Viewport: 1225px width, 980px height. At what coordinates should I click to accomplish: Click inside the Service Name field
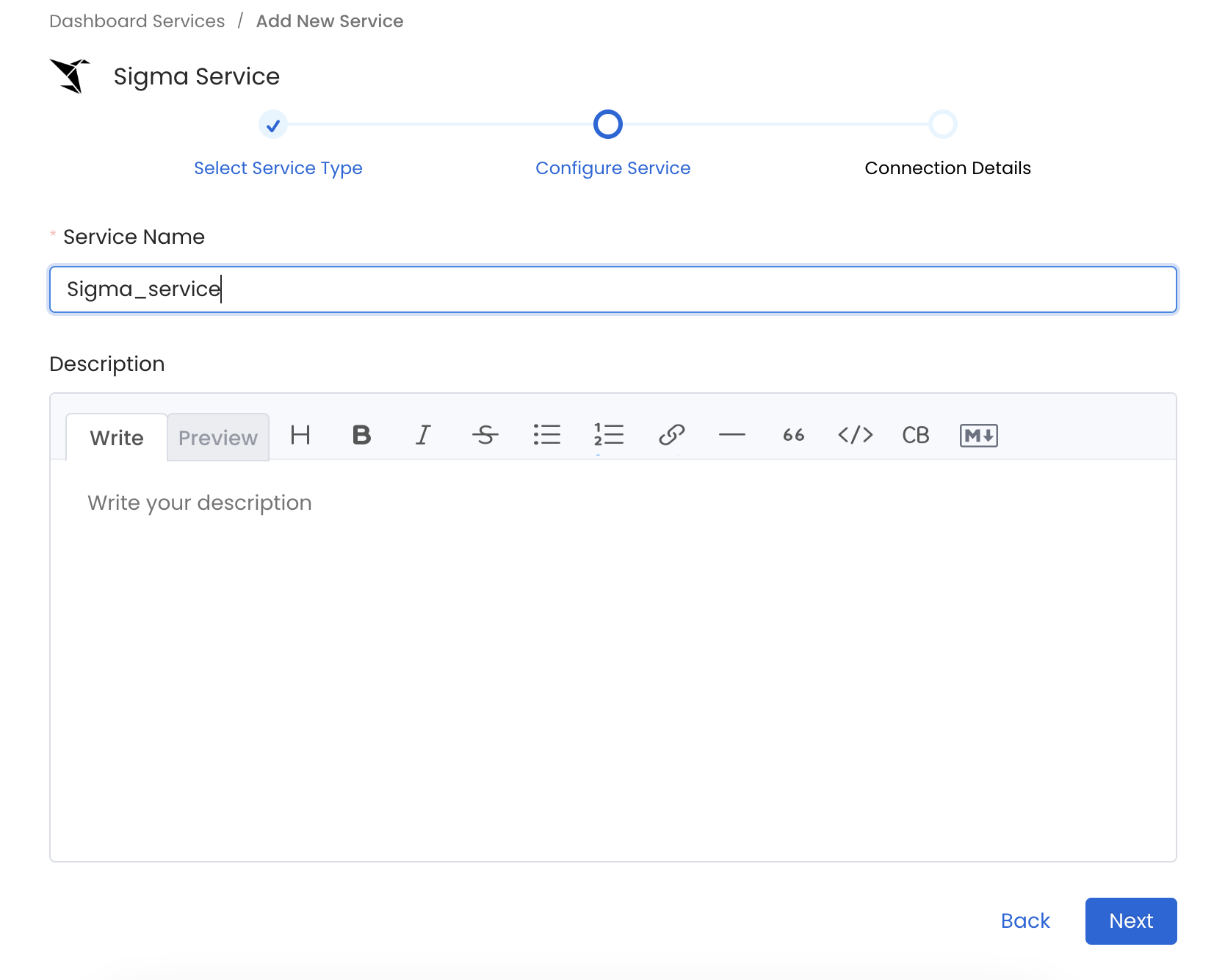tap(612, 289)
